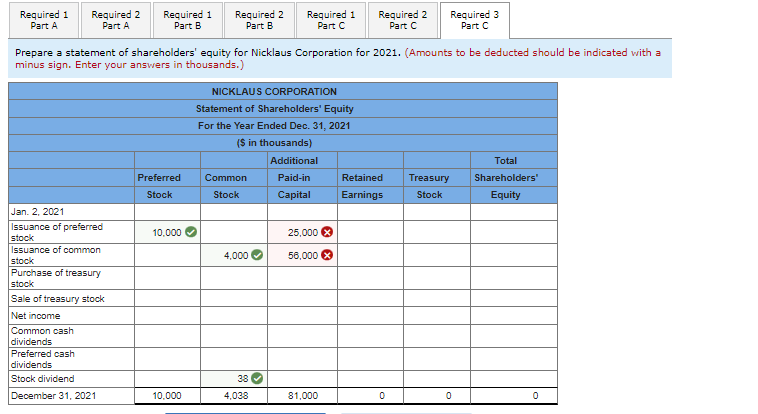This screenshot has height=414, width=758.
Task: Open the Required 1 Part C tab
Action: (331, 20)
